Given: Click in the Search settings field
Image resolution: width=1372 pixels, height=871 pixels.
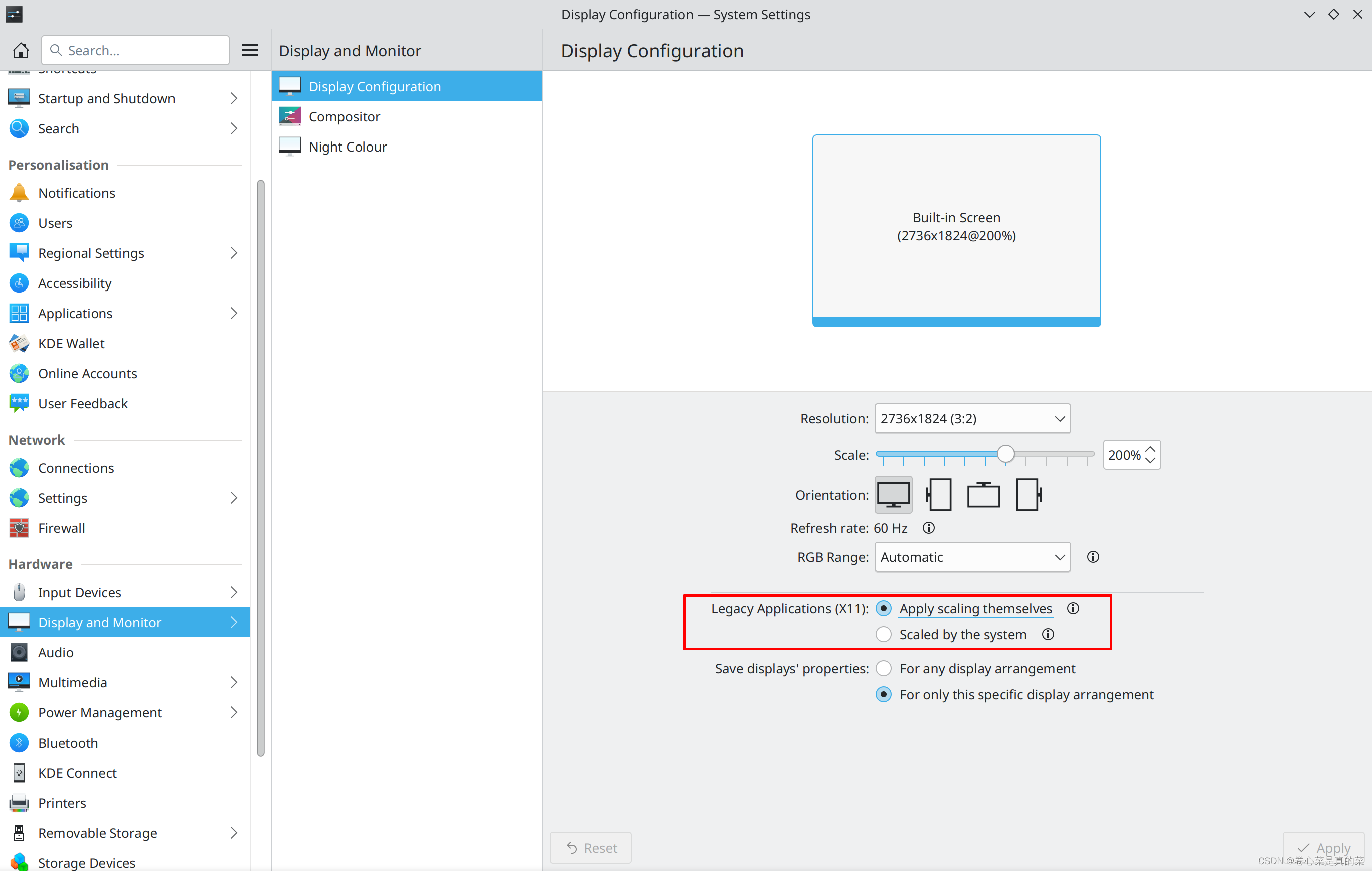Looking at the screenshot, I should tap(135, 50).
